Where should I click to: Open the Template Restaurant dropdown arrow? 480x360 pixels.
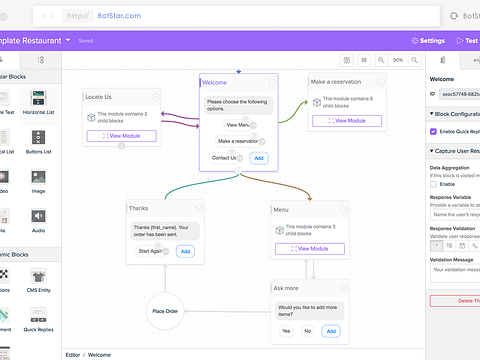(x=68, y=40)
